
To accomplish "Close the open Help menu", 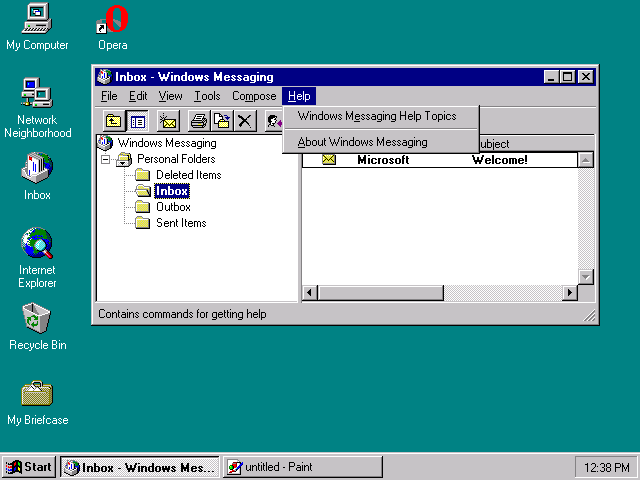I will [x=299, y=96].
